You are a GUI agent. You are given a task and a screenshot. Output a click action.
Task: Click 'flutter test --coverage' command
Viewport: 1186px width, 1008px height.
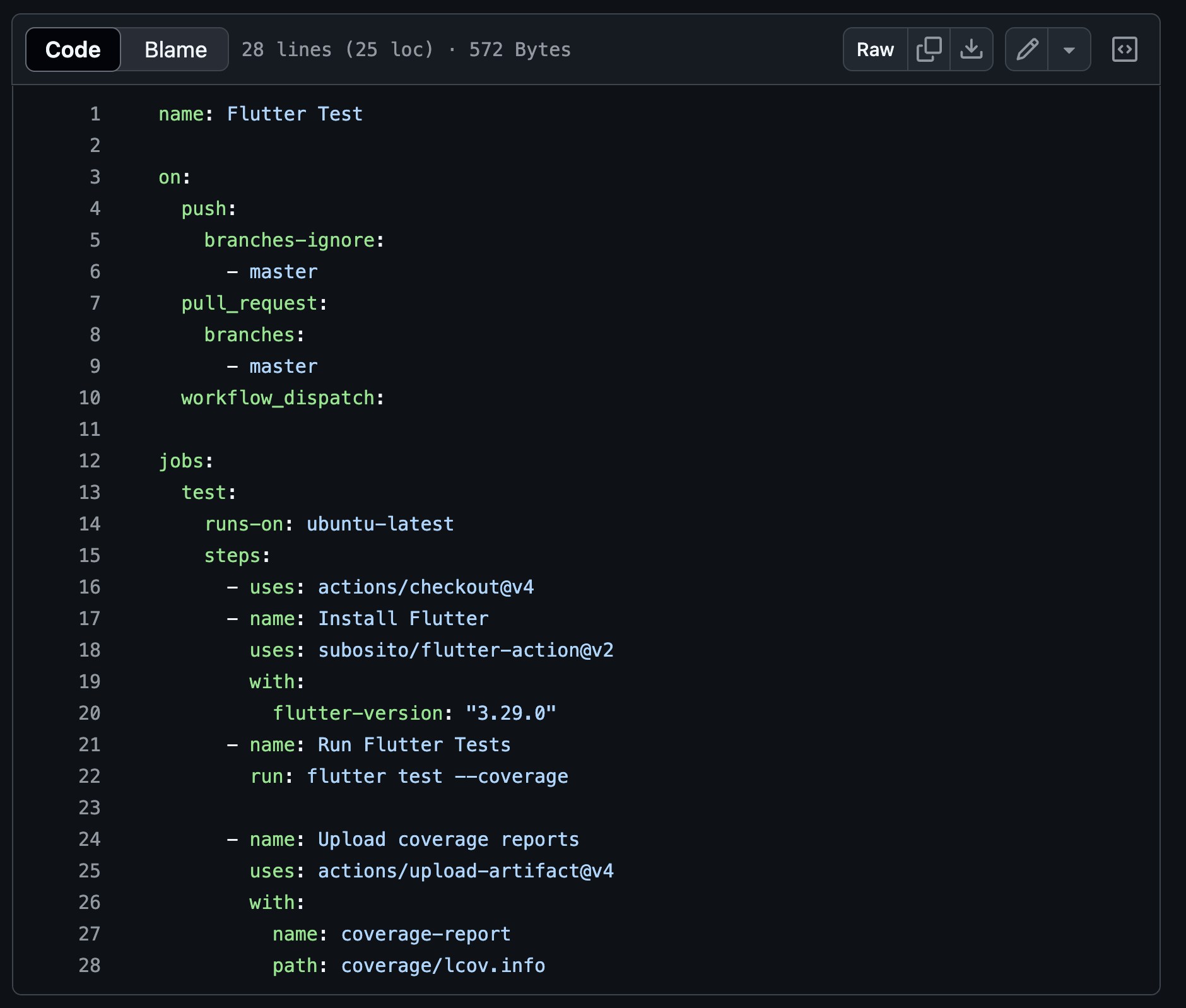click(438, 777)
